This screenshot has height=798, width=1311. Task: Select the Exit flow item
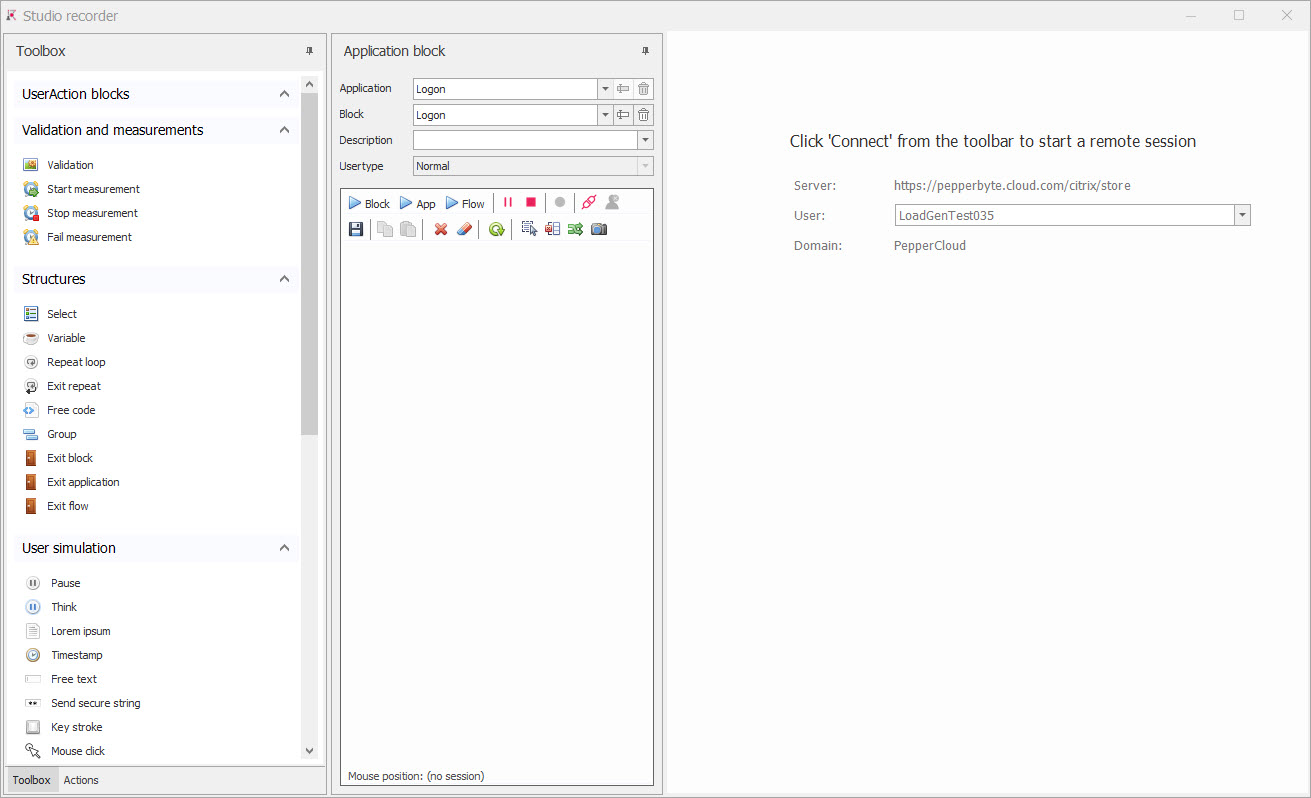pos(56,506)
